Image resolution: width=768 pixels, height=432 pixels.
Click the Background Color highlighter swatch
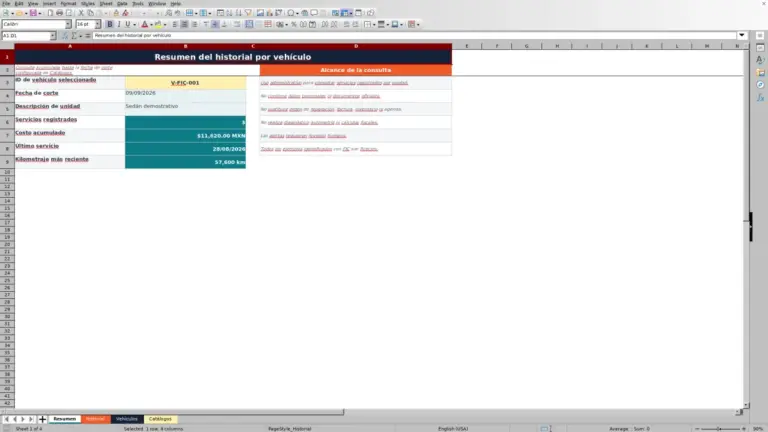coord(158,24)
